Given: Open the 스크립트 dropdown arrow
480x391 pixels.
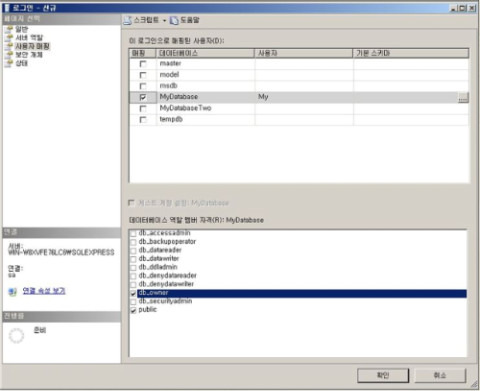Looking at the screenshot, I should click(x=164, y=21).
